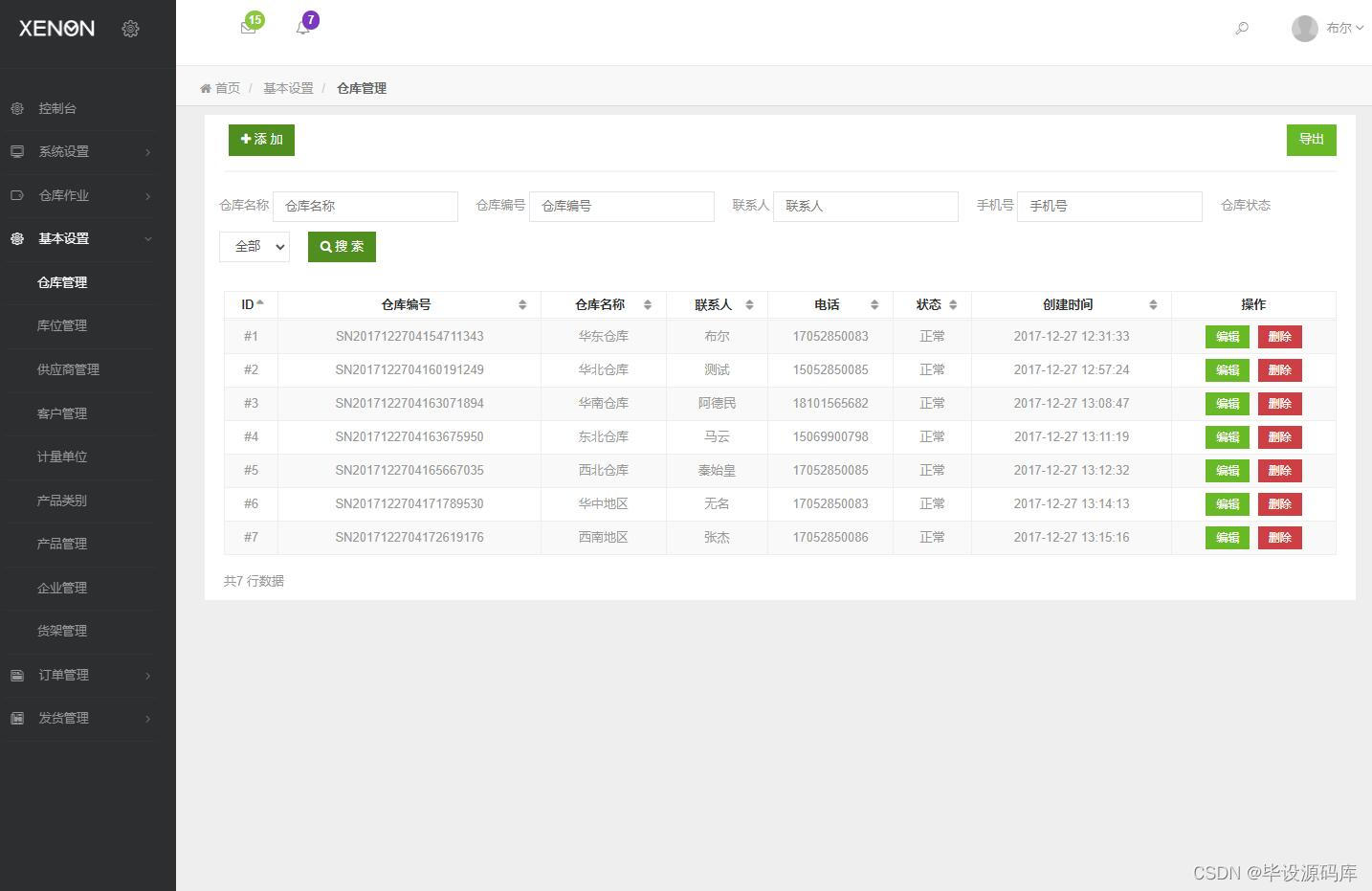Focus the 仓库编号 input field
This screenshot has width=1372, height=891.
point(622,207)
